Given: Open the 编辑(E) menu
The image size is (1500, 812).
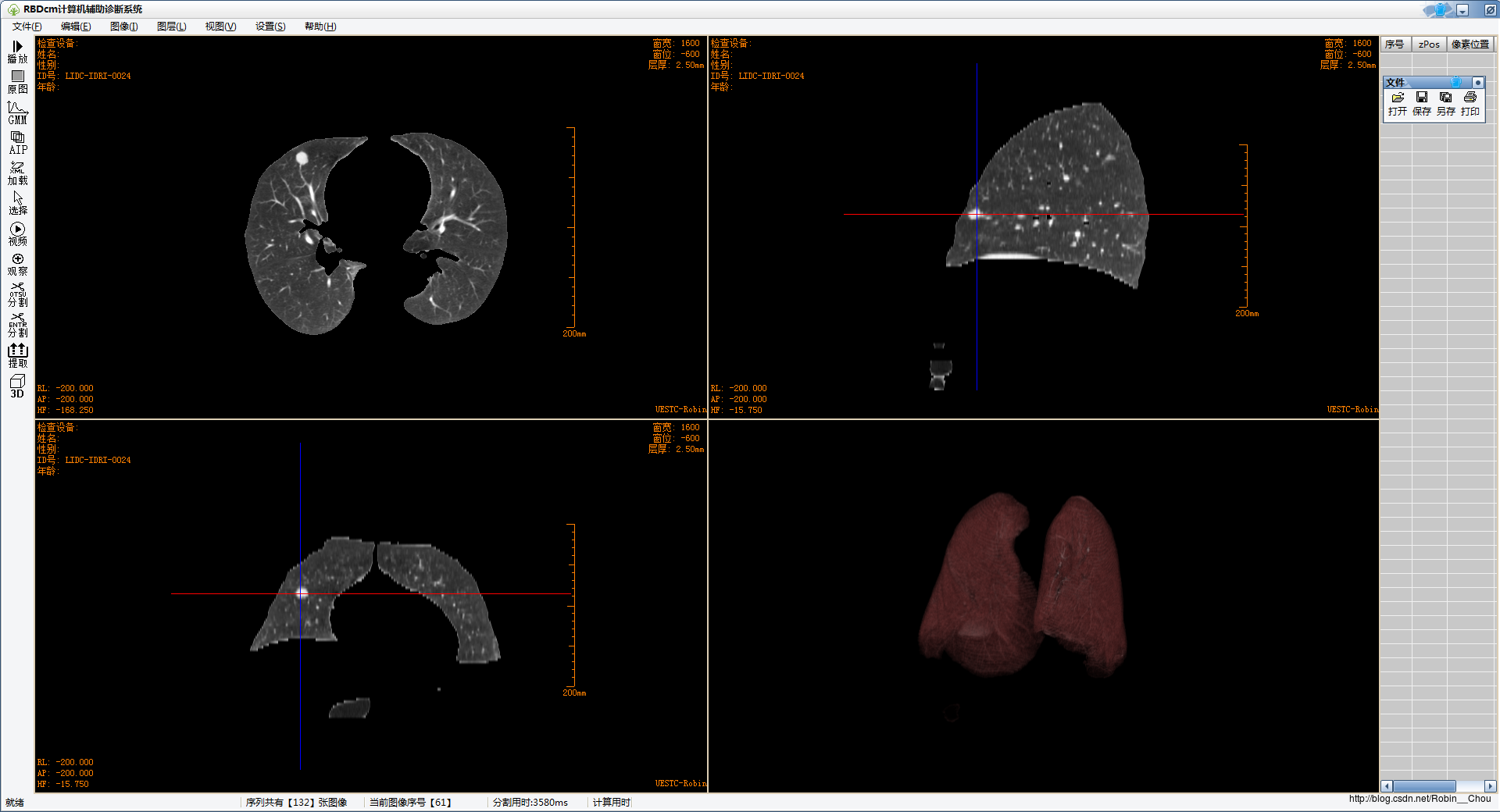Looking at the screenshot, I should pyautogui.click(x=76, y=27).
